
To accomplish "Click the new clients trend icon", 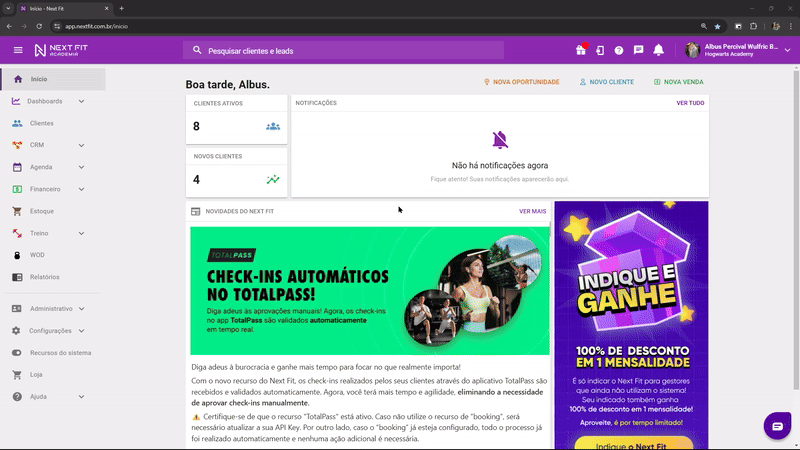I will 273,180.
